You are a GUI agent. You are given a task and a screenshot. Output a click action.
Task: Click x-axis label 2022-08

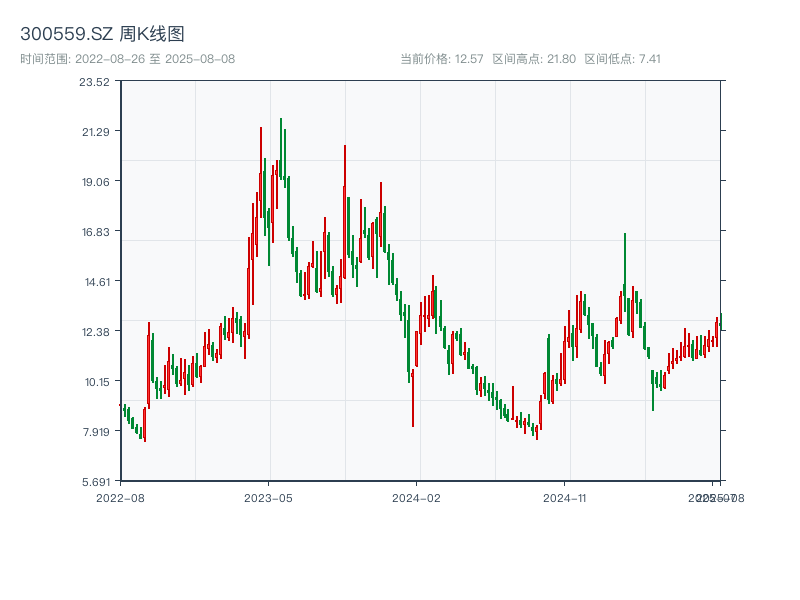tap(120, 498)
